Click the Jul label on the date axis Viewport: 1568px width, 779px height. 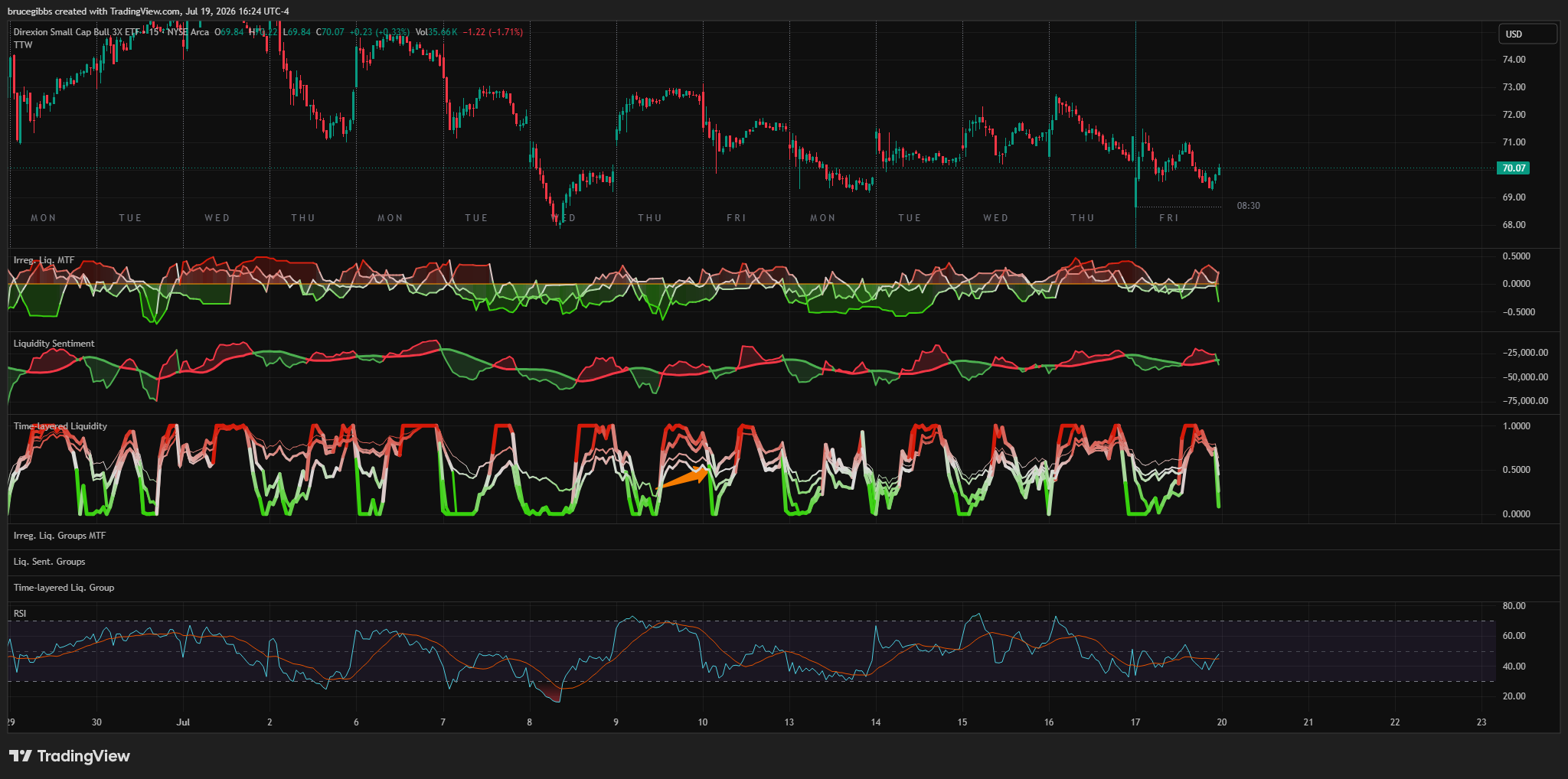pyautogui.click(x=183, y=722)
